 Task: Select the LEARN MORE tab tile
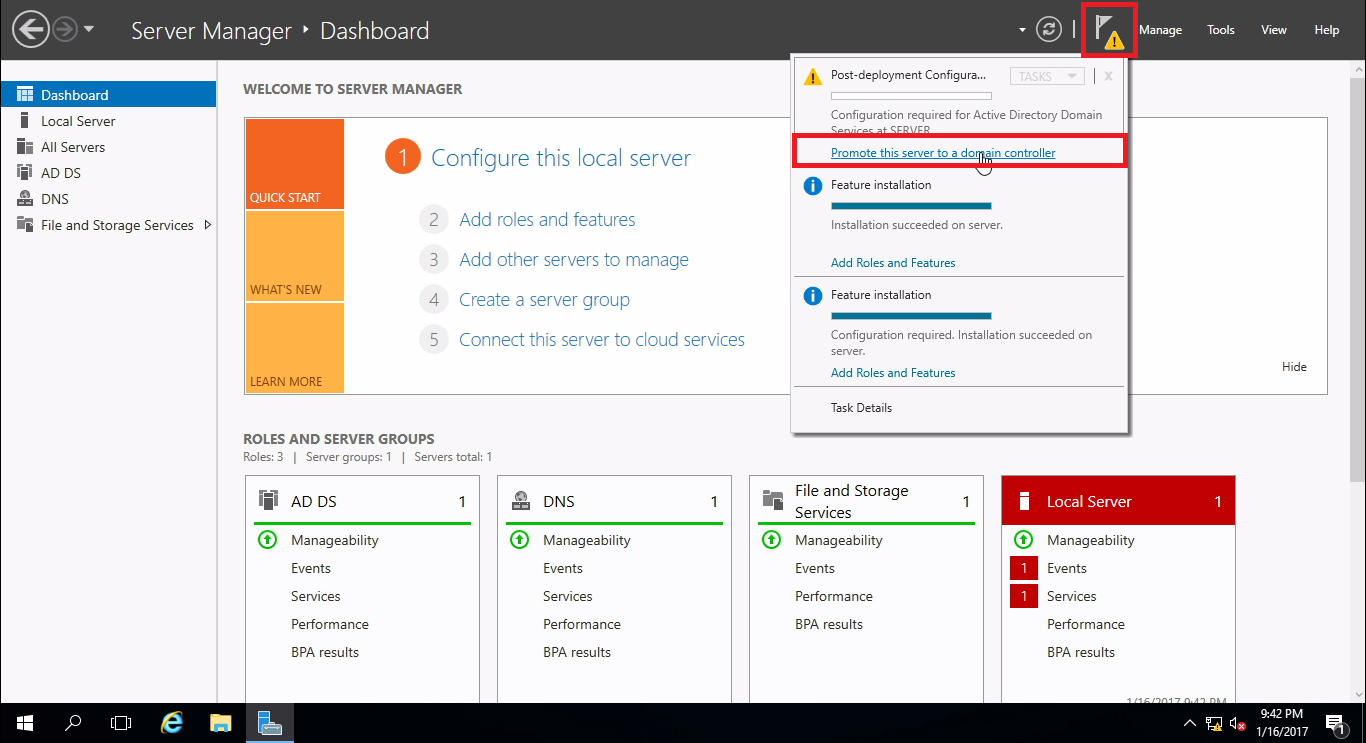(x=294, y=348)
